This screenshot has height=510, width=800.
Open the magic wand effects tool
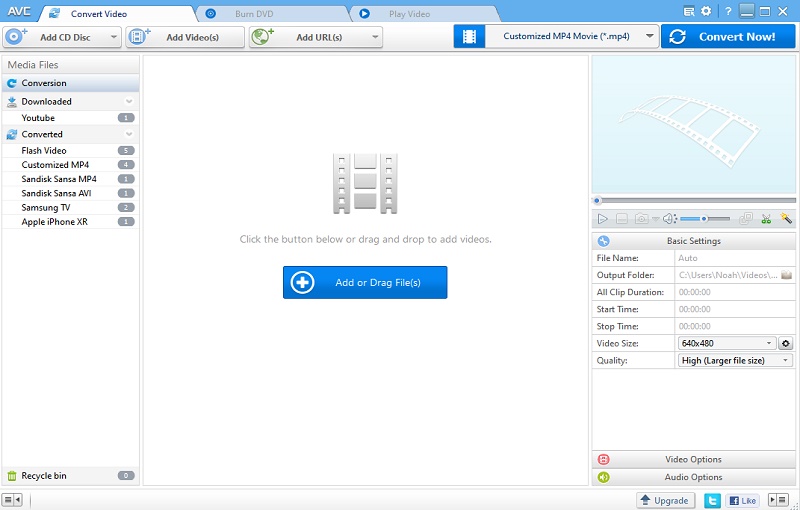pyautogui.click(x=786, y=218)
